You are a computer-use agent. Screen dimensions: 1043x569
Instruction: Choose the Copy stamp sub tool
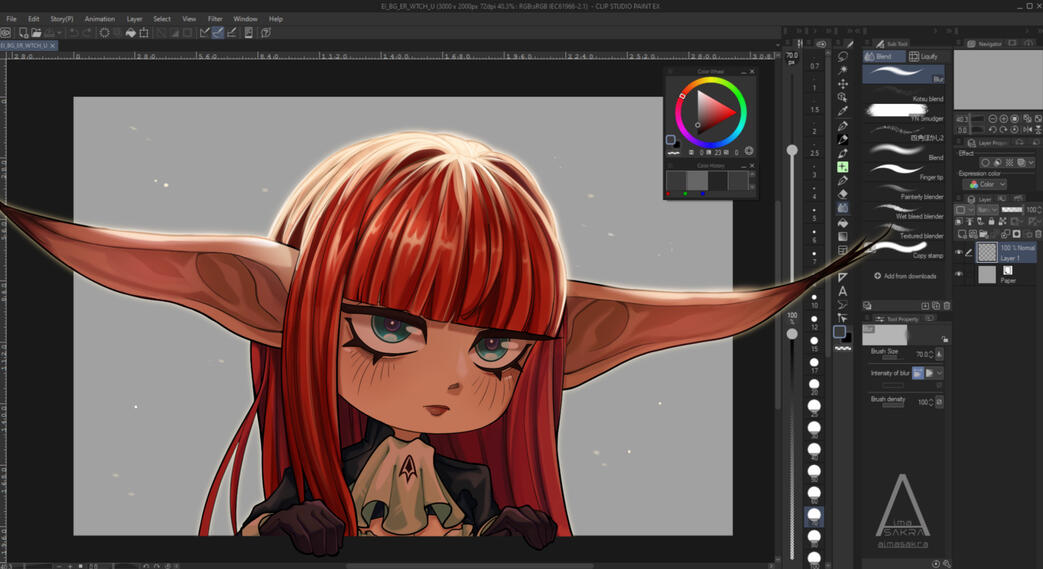coord(903,250)
